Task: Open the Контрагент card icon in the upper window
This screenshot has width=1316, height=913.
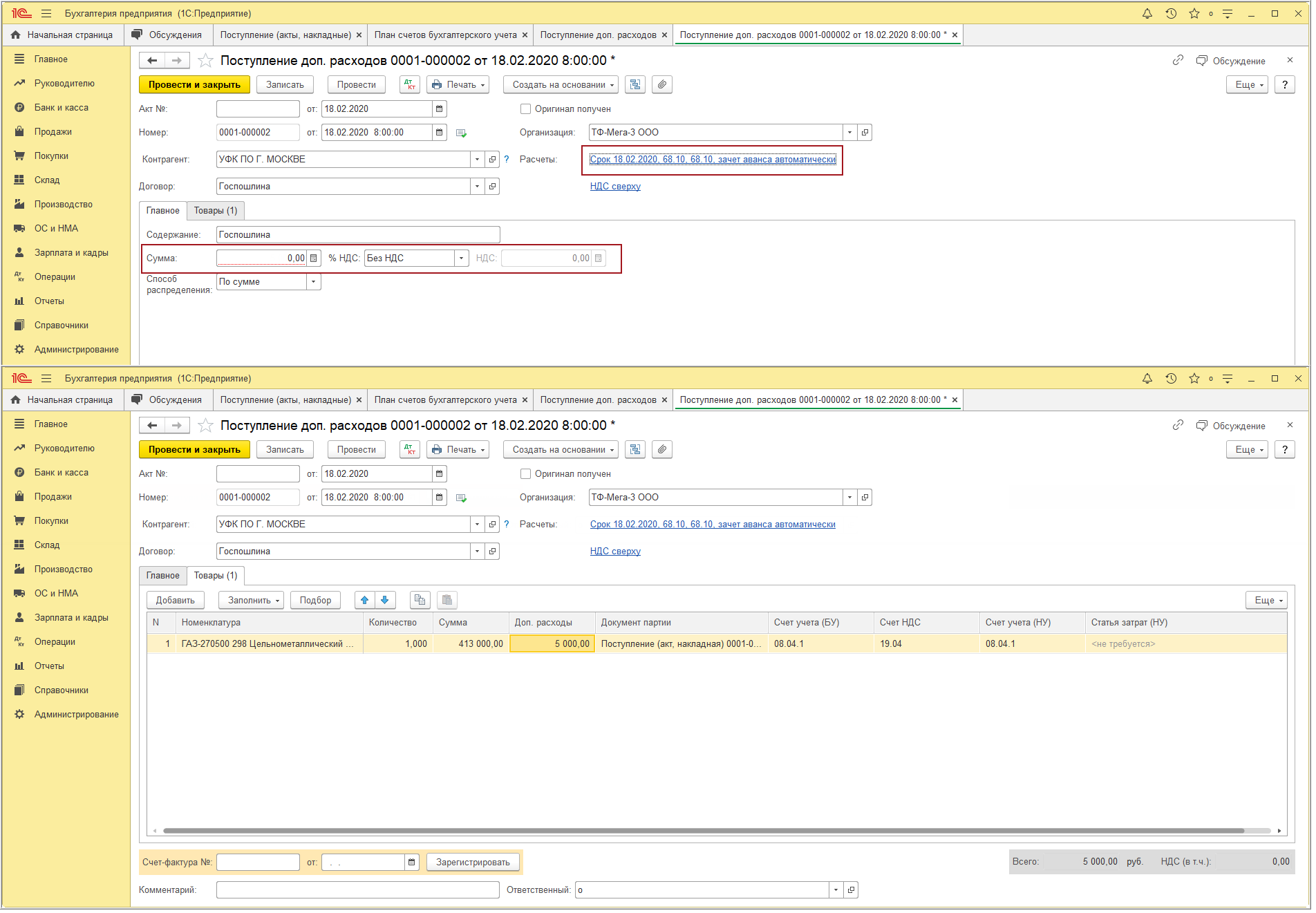Action: coord(492,160)
